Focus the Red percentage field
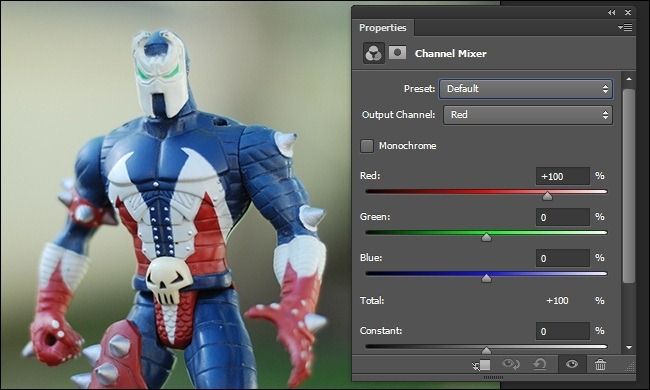Image resolution: width=650 pixels, height=390 pixels. pyautogui.click(x=563, y=176)
